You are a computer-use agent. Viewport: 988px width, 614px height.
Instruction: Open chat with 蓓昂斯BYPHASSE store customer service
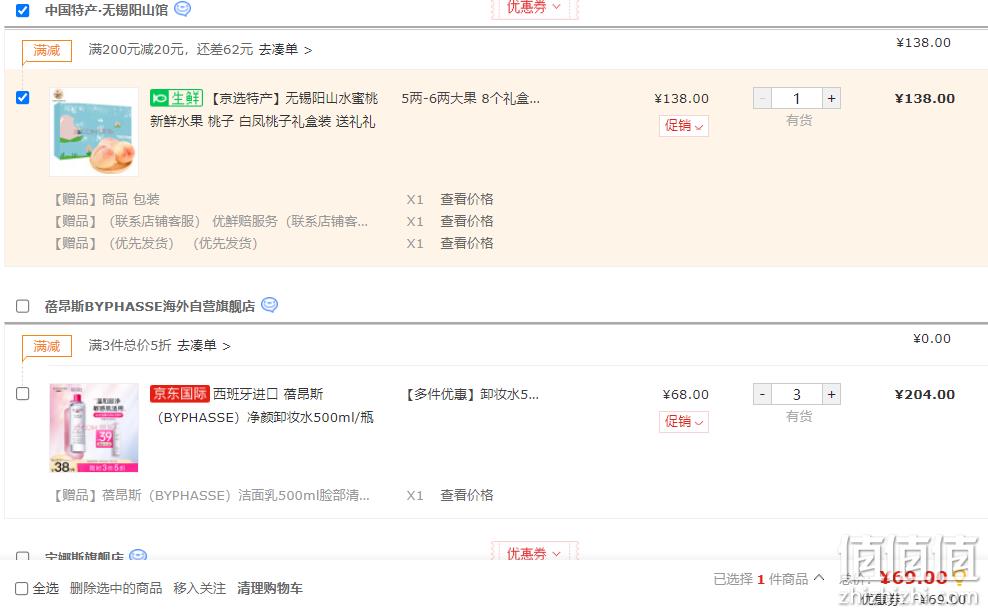point(270,305)
